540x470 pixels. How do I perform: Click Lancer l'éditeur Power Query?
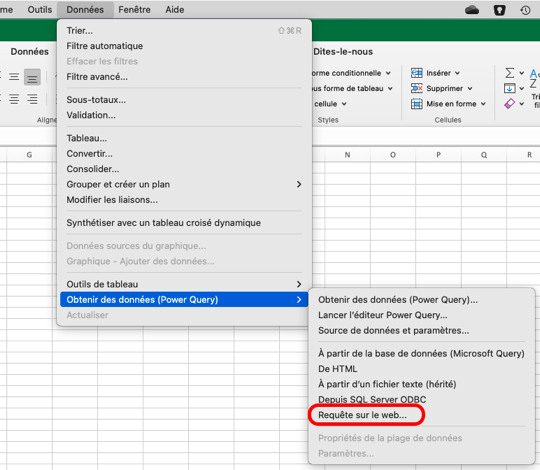pos(383,315)
